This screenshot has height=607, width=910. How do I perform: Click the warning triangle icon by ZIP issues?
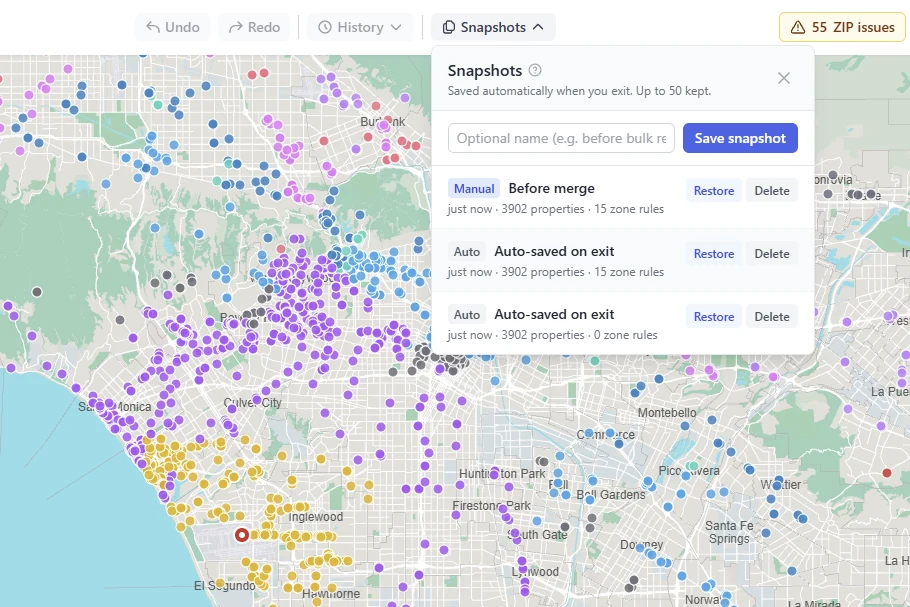[798, 27]
